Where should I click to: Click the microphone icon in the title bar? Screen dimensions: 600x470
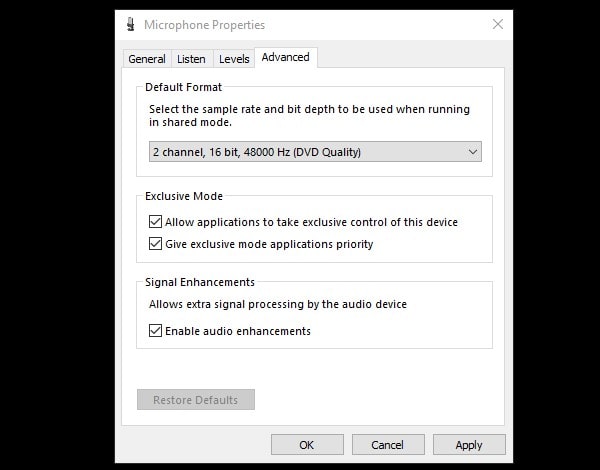pos(131,24)
